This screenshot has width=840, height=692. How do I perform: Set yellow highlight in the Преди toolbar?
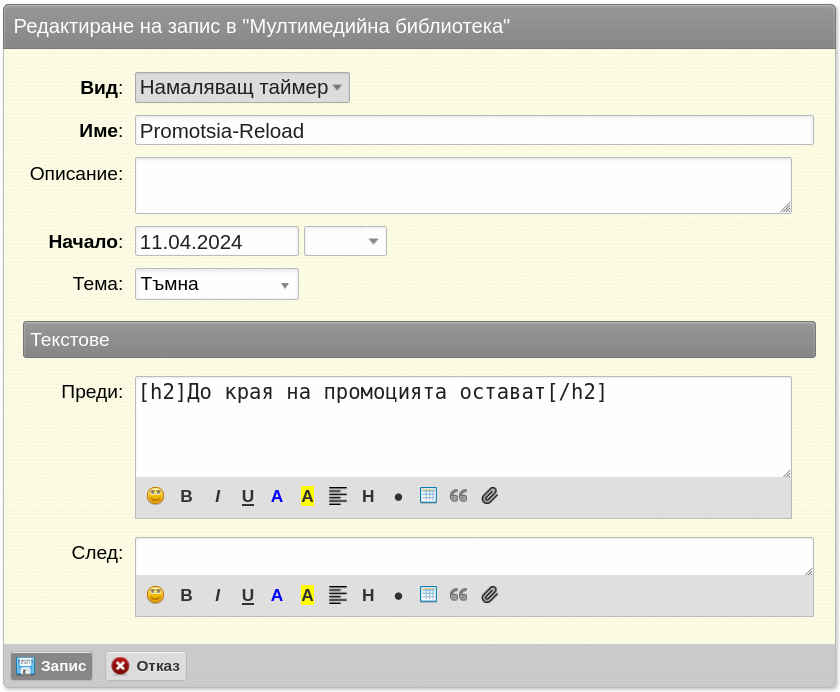[307, 496]
